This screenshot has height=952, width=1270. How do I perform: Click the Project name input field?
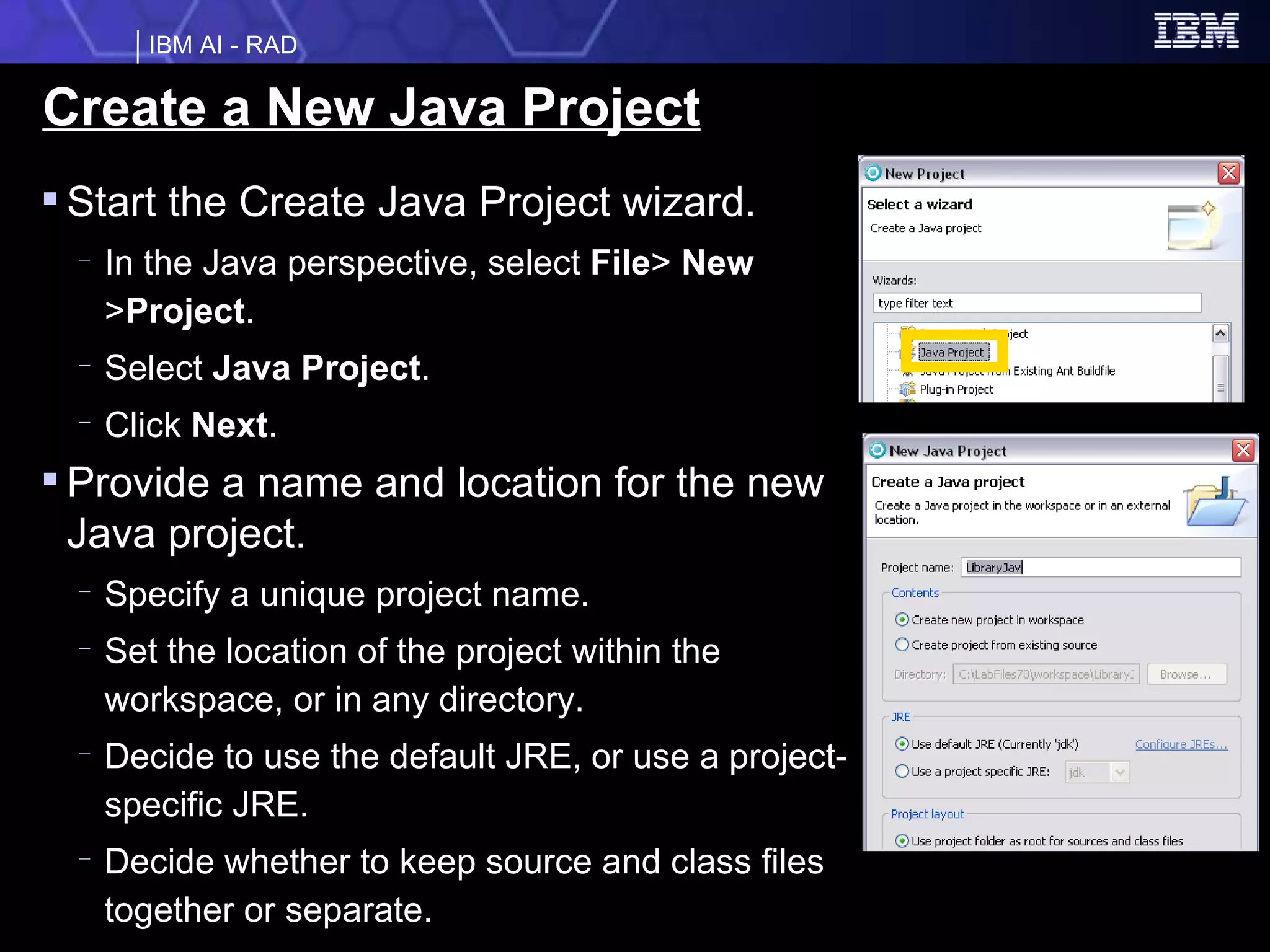click(x=1101, y=567)
